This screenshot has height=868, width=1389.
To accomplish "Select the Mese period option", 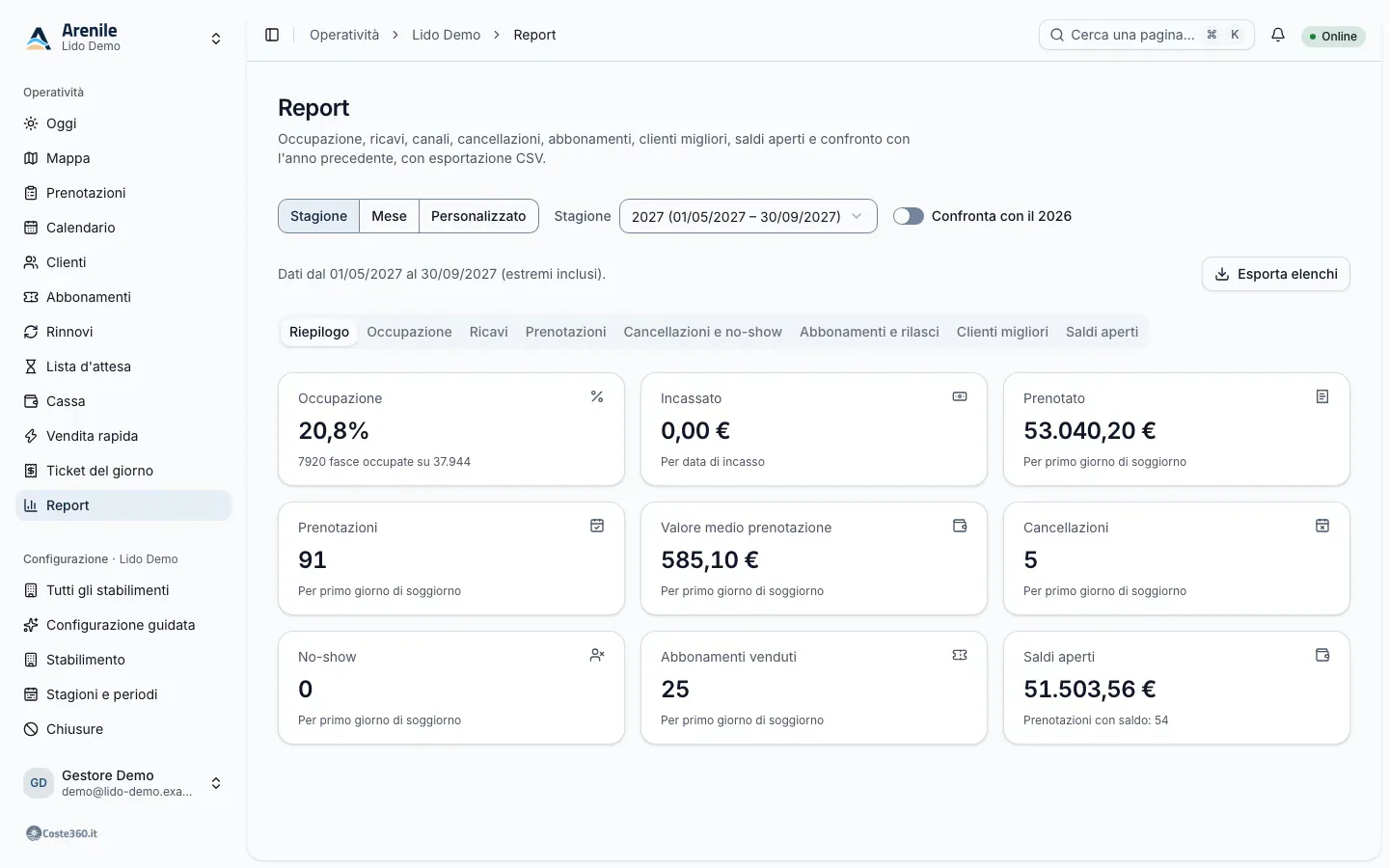I will pyautogui.click(x=389, y=216).
